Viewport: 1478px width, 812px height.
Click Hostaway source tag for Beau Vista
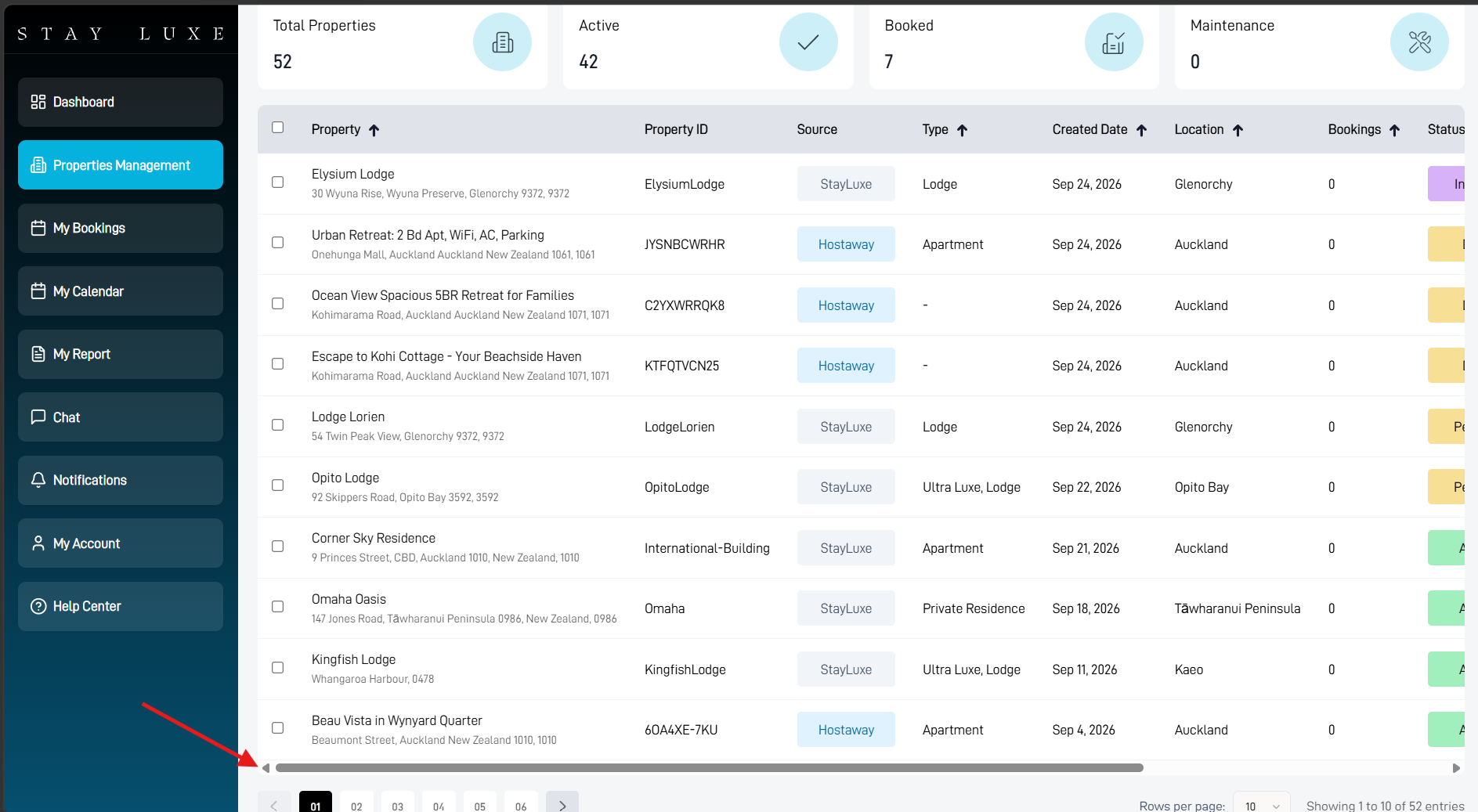point(846,730)
